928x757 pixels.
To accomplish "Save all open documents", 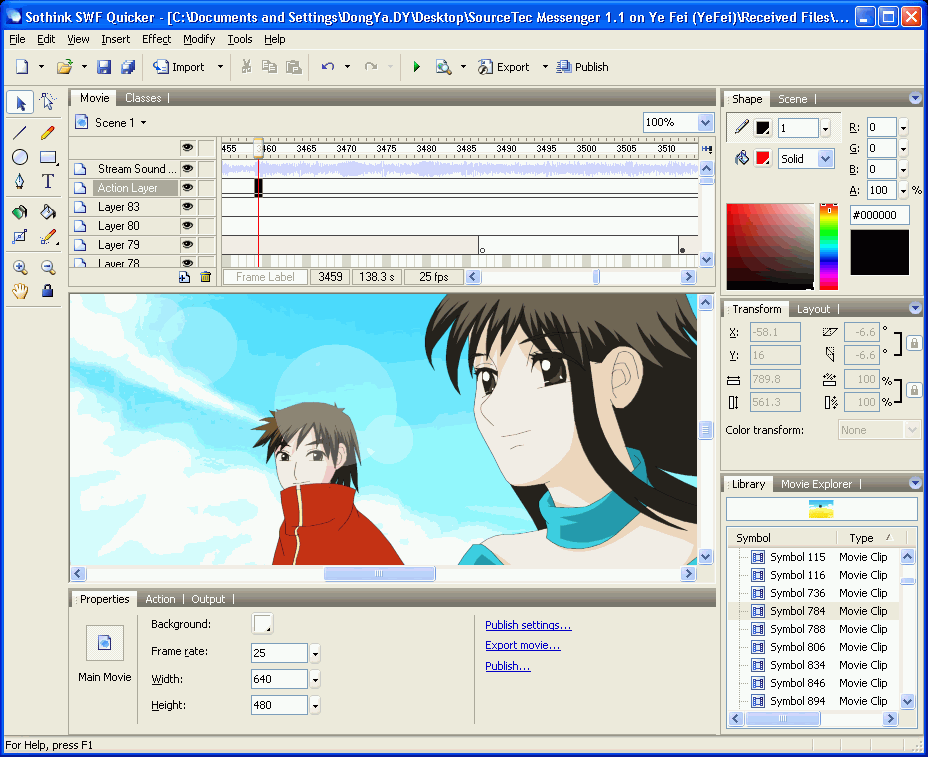I will 128,67.
